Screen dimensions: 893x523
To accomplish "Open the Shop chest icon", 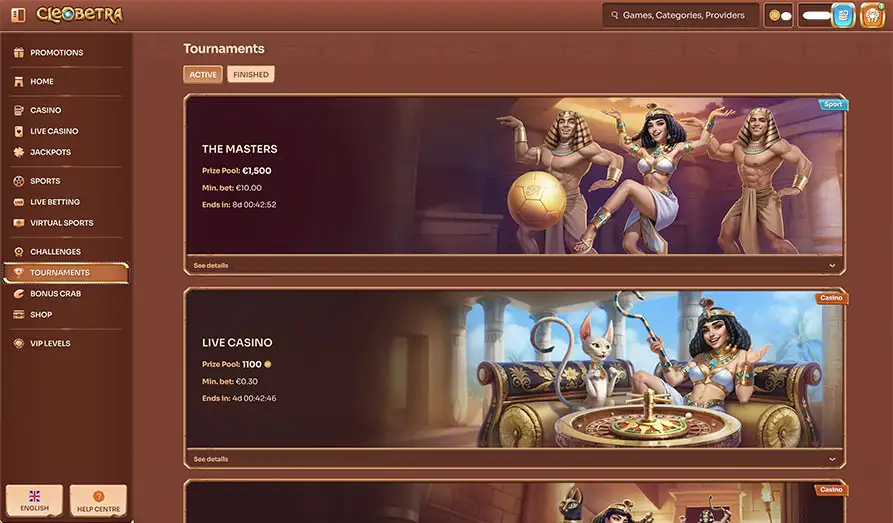I will pyautogui.click(x=19, y=314).
